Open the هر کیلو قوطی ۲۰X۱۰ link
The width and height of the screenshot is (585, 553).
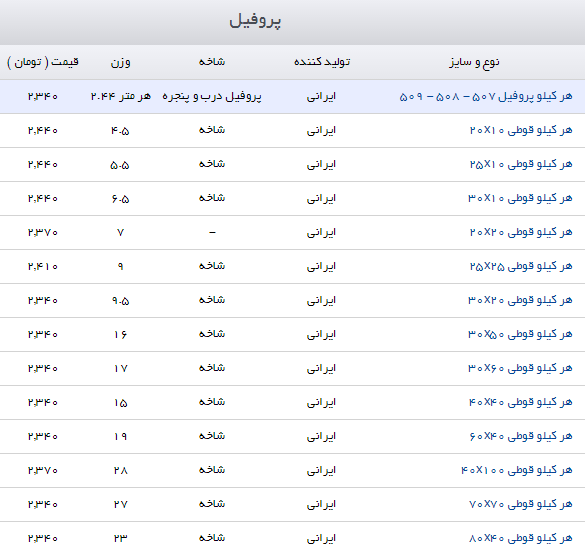521,130
